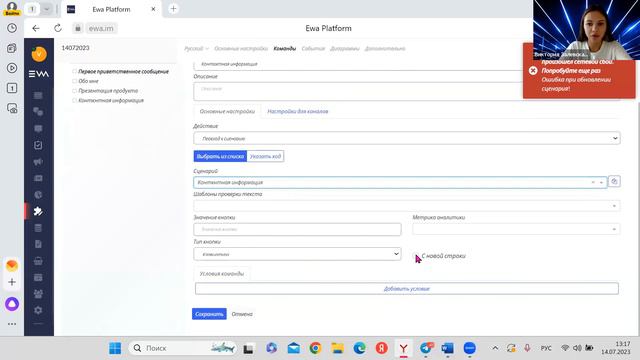Open the megaphone broadcasts icon in the sidebar
640x360 pixels.
[x=38, y=162]
